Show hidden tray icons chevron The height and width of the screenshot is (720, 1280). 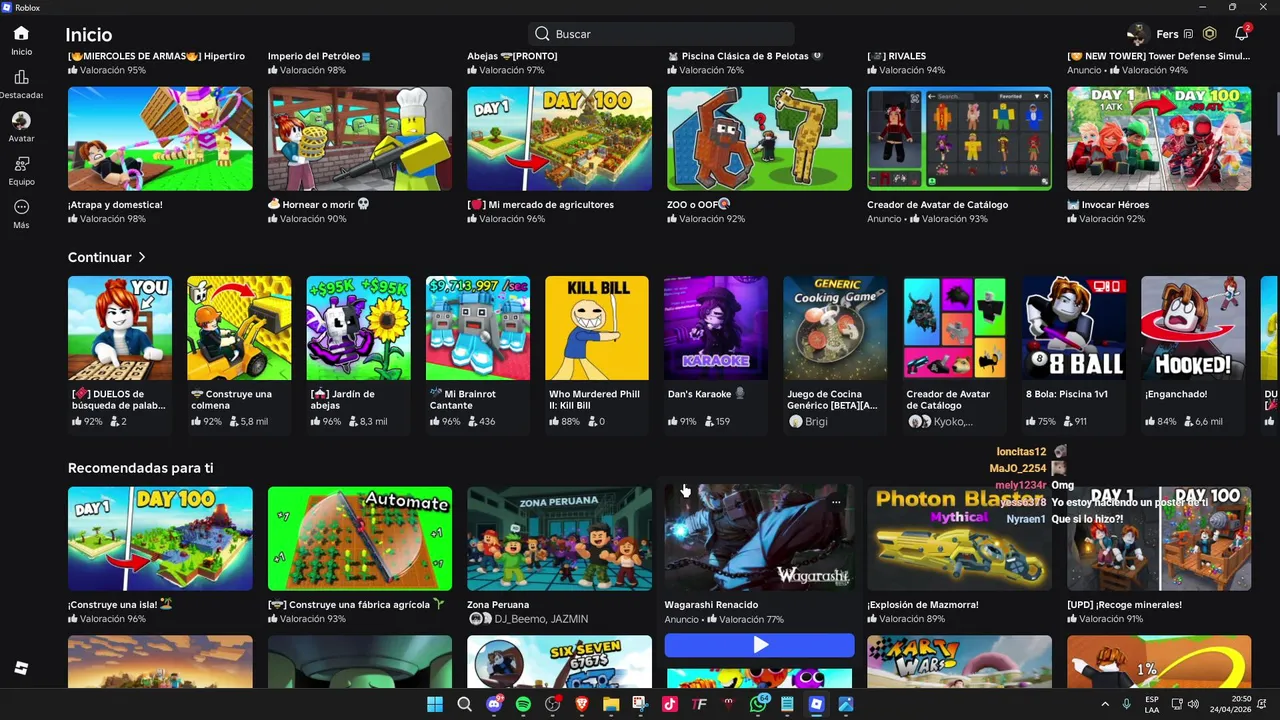(x=1105, y=704)
